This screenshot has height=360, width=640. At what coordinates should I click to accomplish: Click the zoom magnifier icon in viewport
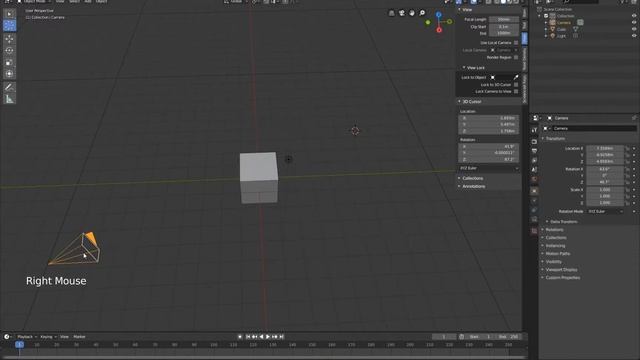click(422, 13)
